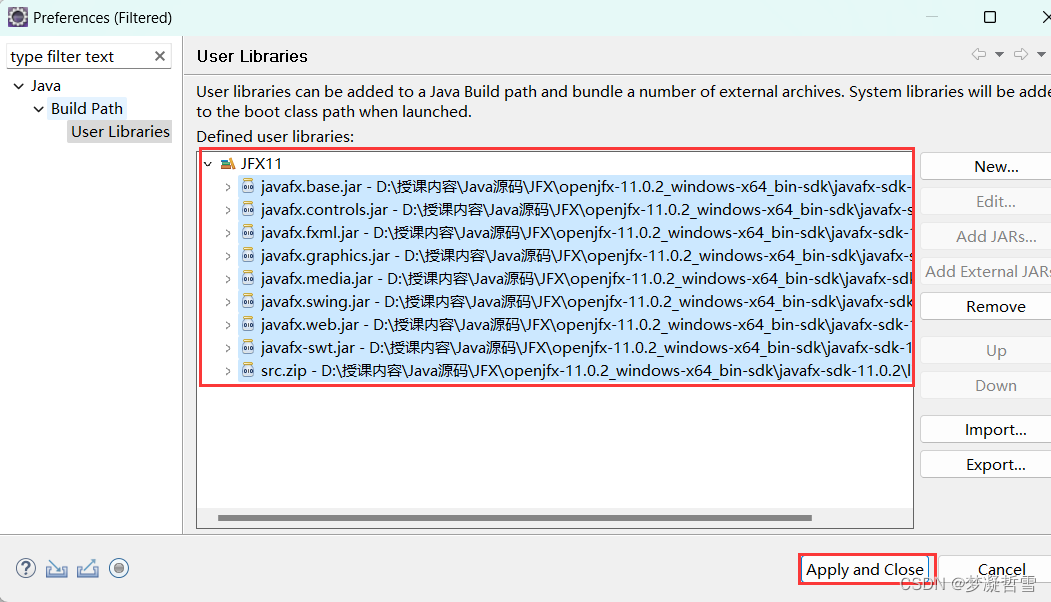Screen dimensions: 1051x602
Task: Collapse the JFX11 library node
Action: click(x=208, y=164)
